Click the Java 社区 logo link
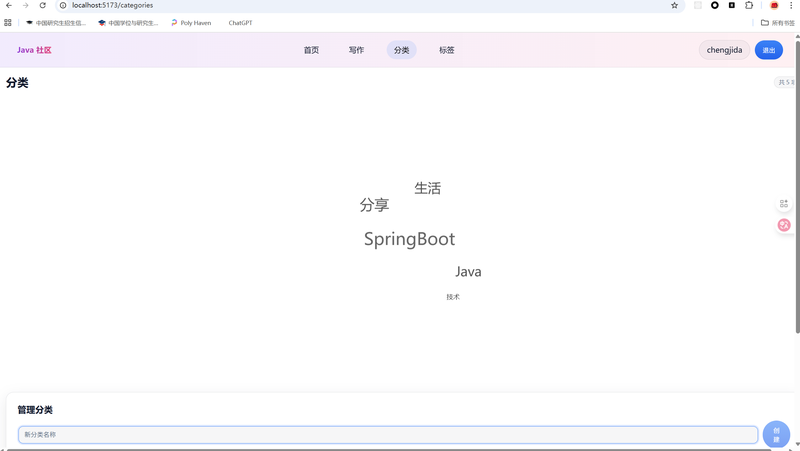Screen dimensions: 800x451 [34, 50]
